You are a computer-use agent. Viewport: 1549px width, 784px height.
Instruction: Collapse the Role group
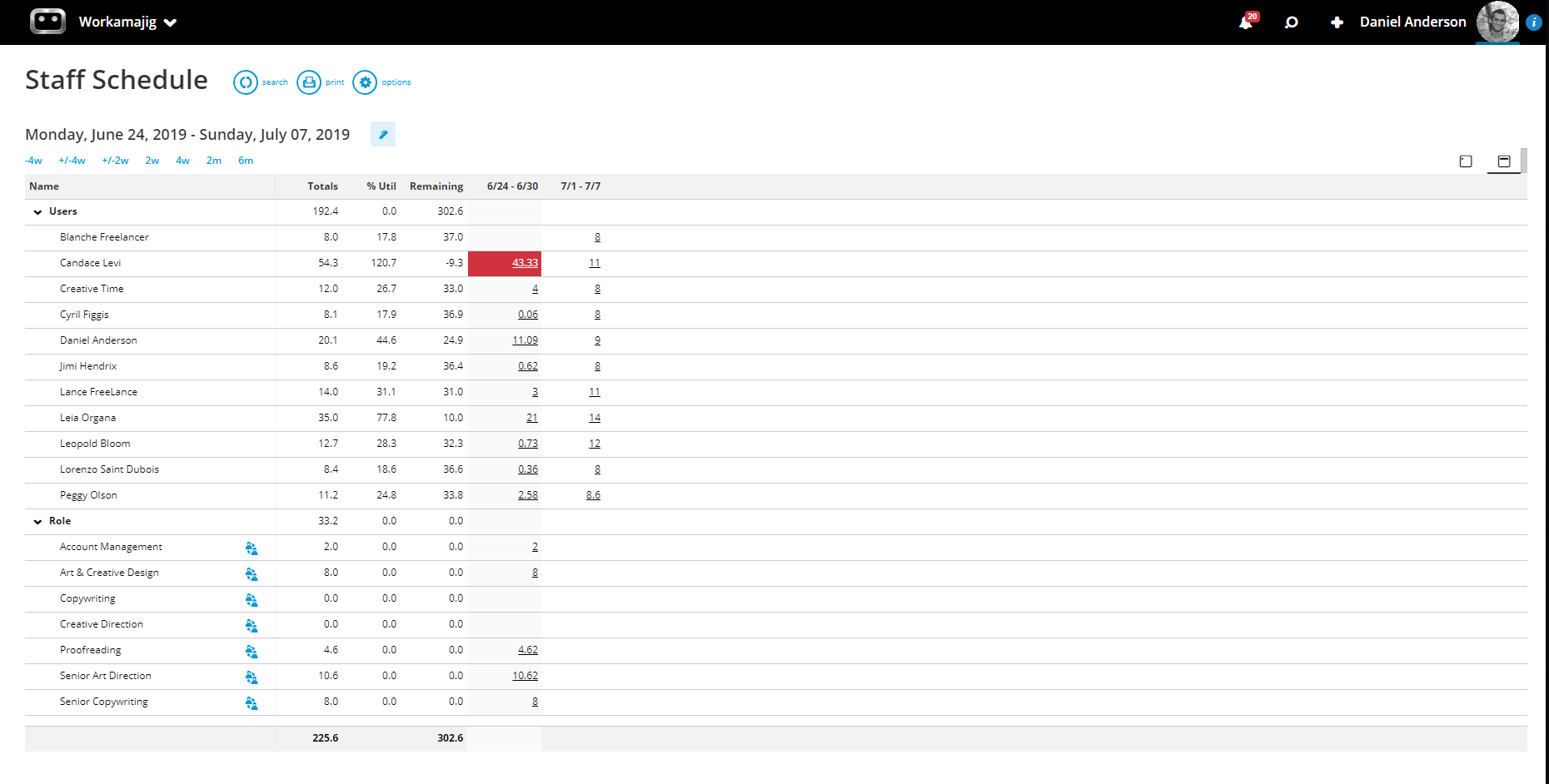coord(37,522)
